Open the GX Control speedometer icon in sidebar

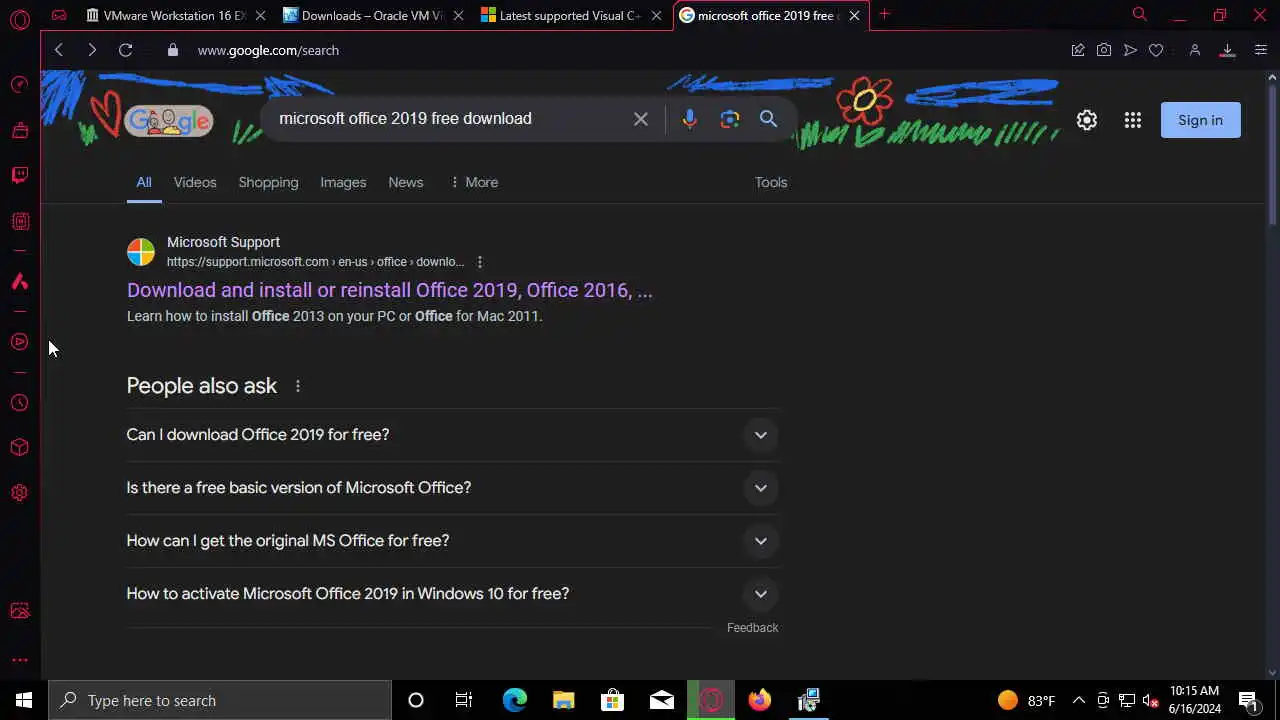19,85
